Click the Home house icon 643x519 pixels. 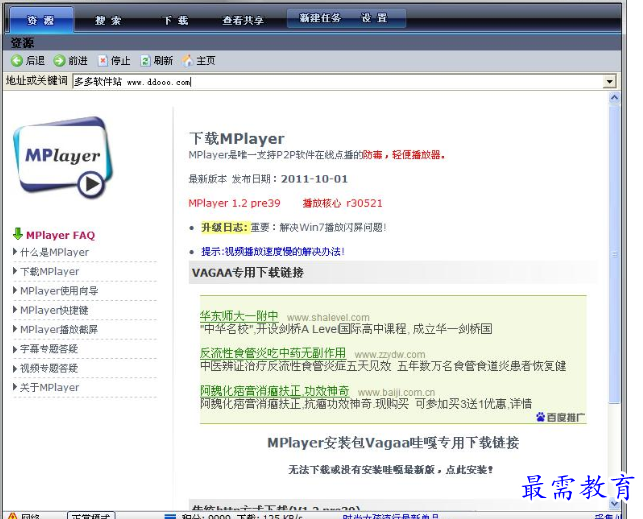coord(187,61)
